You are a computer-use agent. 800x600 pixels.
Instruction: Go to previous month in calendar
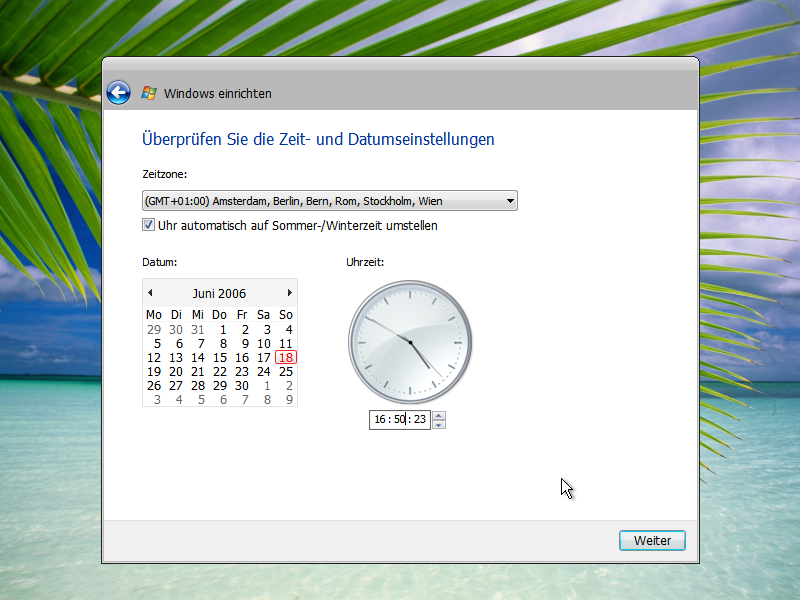[150, 293]
